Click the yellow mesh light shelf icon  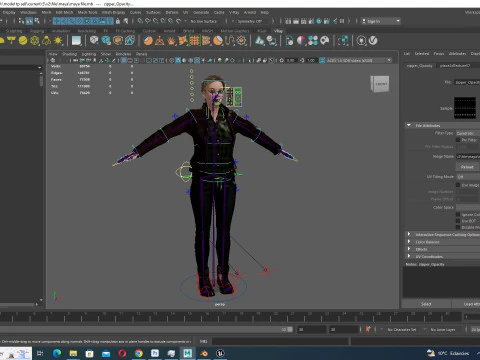pyautogui.click(x=35, y=41)
